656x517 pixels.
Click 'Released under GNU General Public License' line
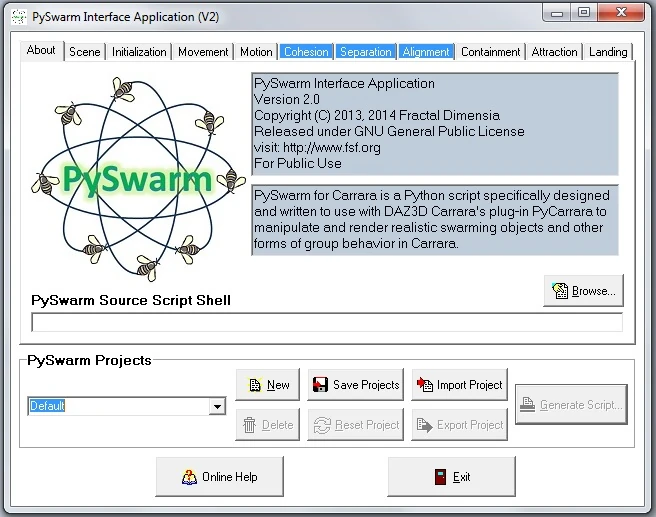[389, 131]
